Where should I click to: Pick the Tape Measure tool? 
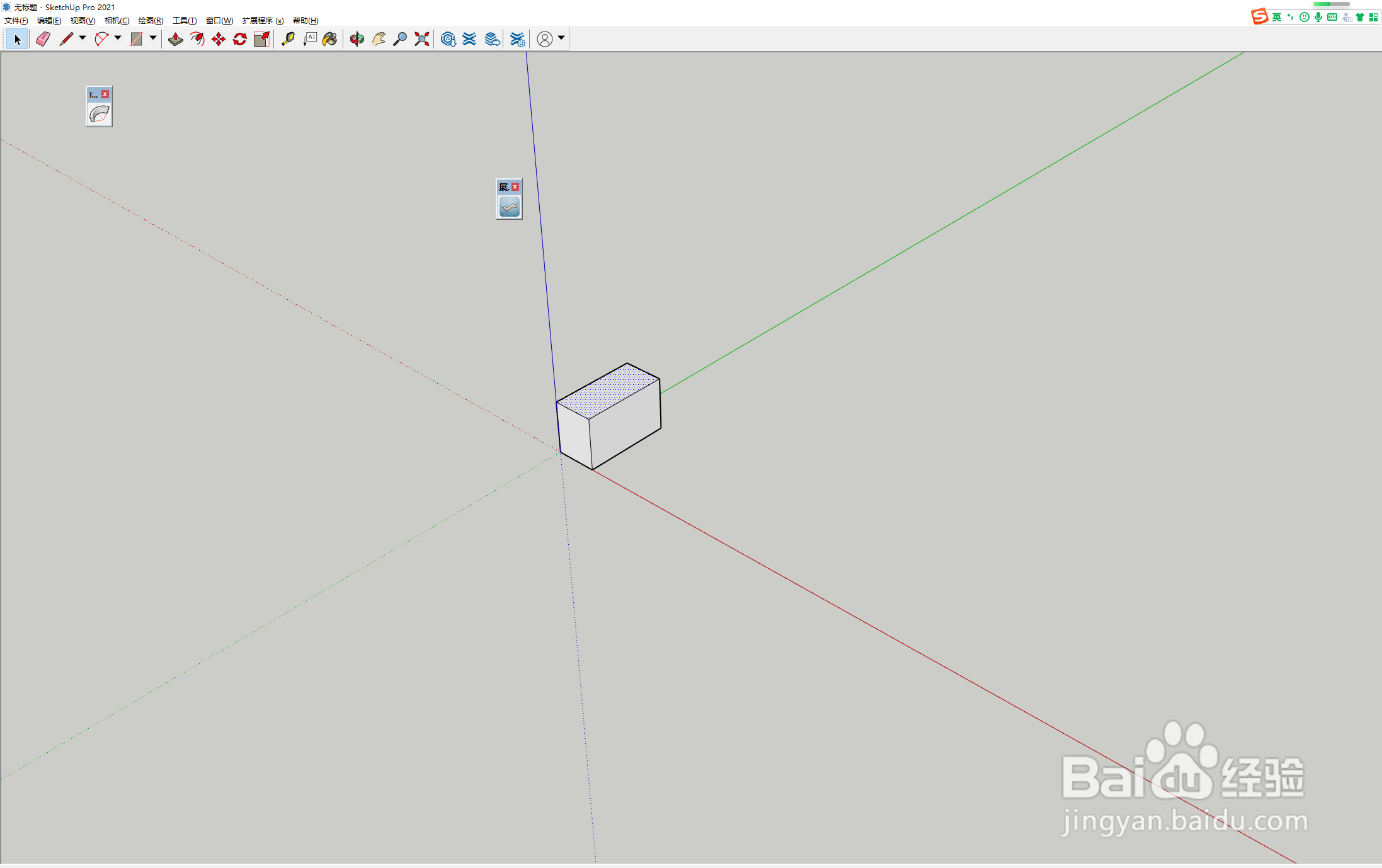[x=288, y=39]
